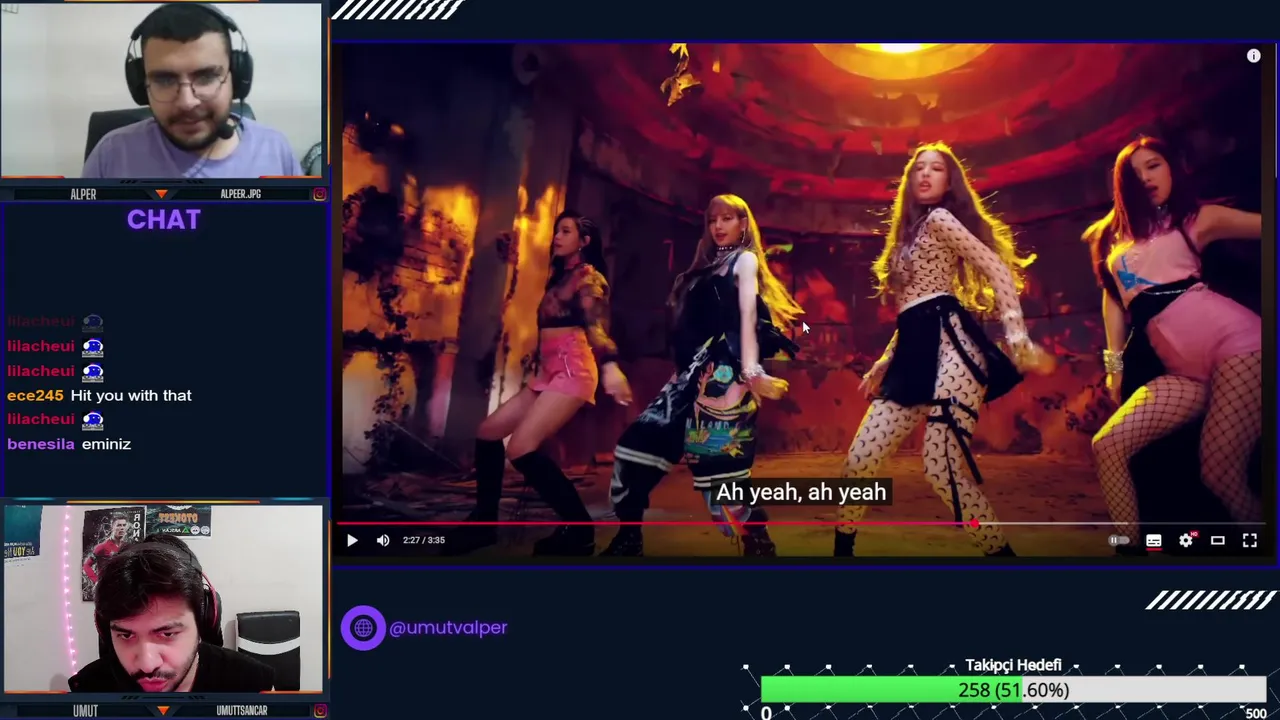Click the "Ah yeah, ah yeah" subtitle text
This screenshot has width=1280, height=720.
click(801, 492)
